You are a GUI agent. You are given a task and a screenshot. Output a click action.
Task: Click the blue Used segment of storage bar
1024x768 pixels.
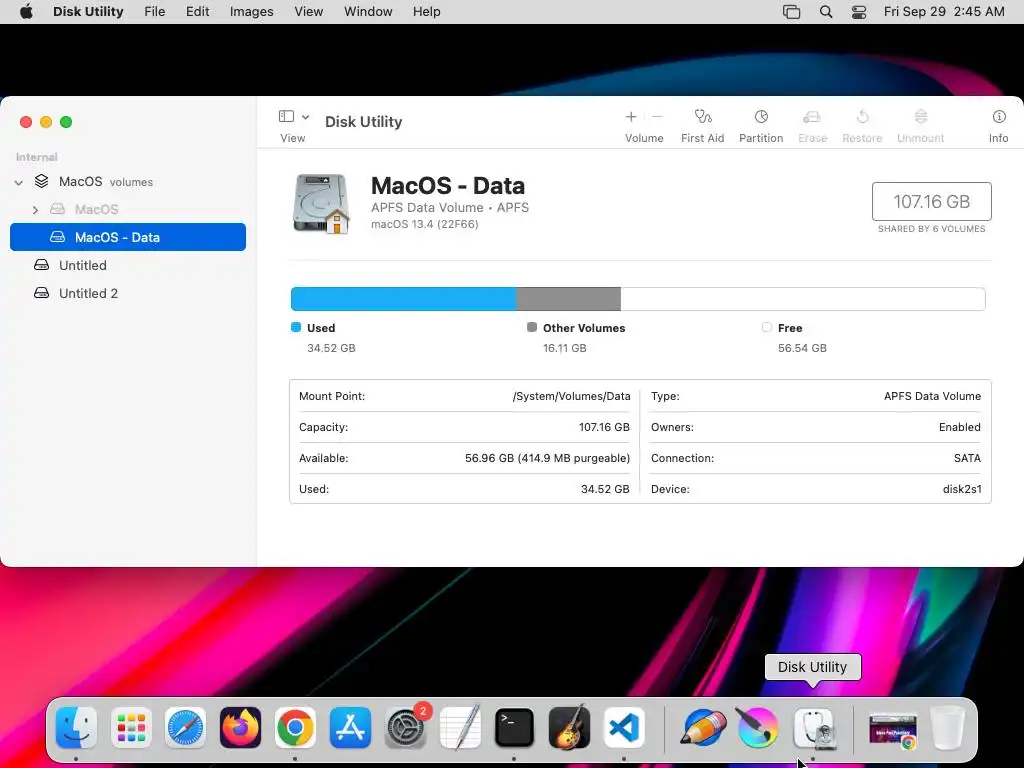404,299
